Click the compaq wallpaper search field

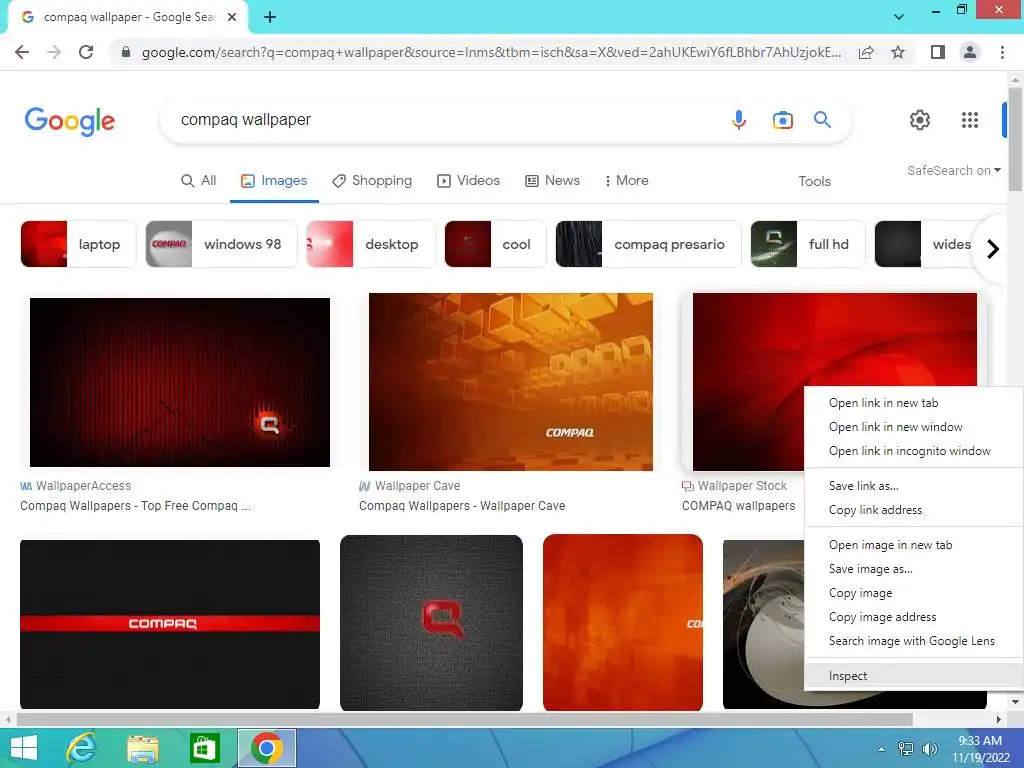(444, 120)
